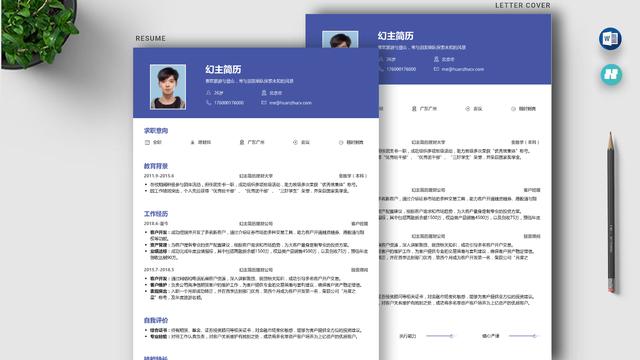Click the 求职意向 section heading

(156, 131)
